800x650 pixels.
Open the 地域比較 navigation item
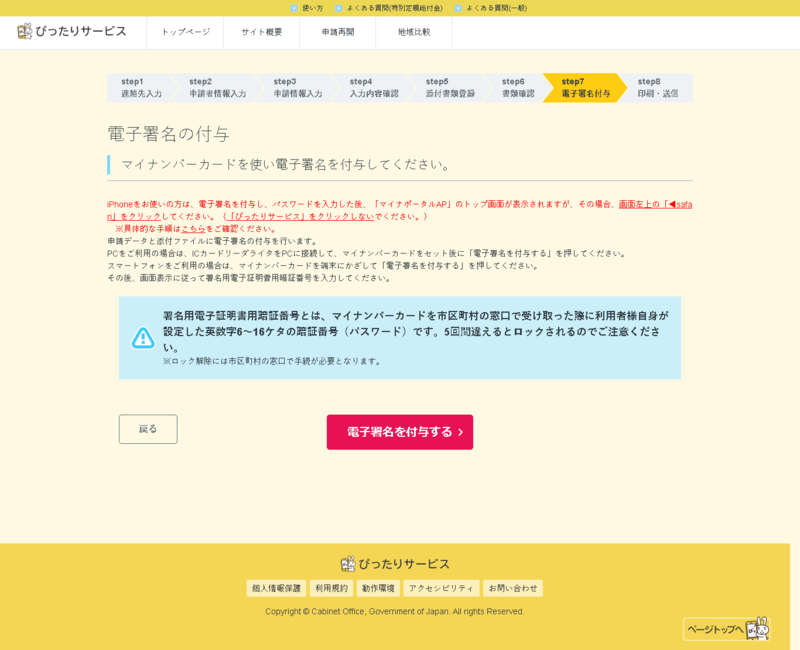pyautogui.click(x=414, y=32)
